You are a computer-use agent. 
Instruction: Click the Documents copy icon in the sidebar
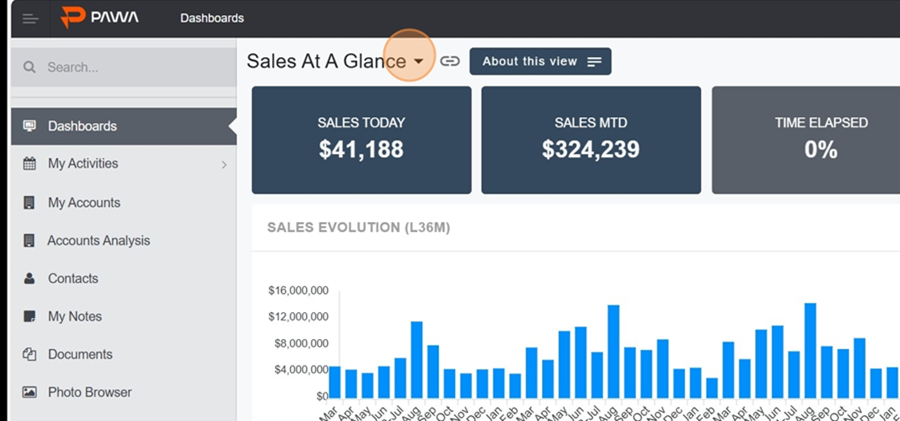29,355
